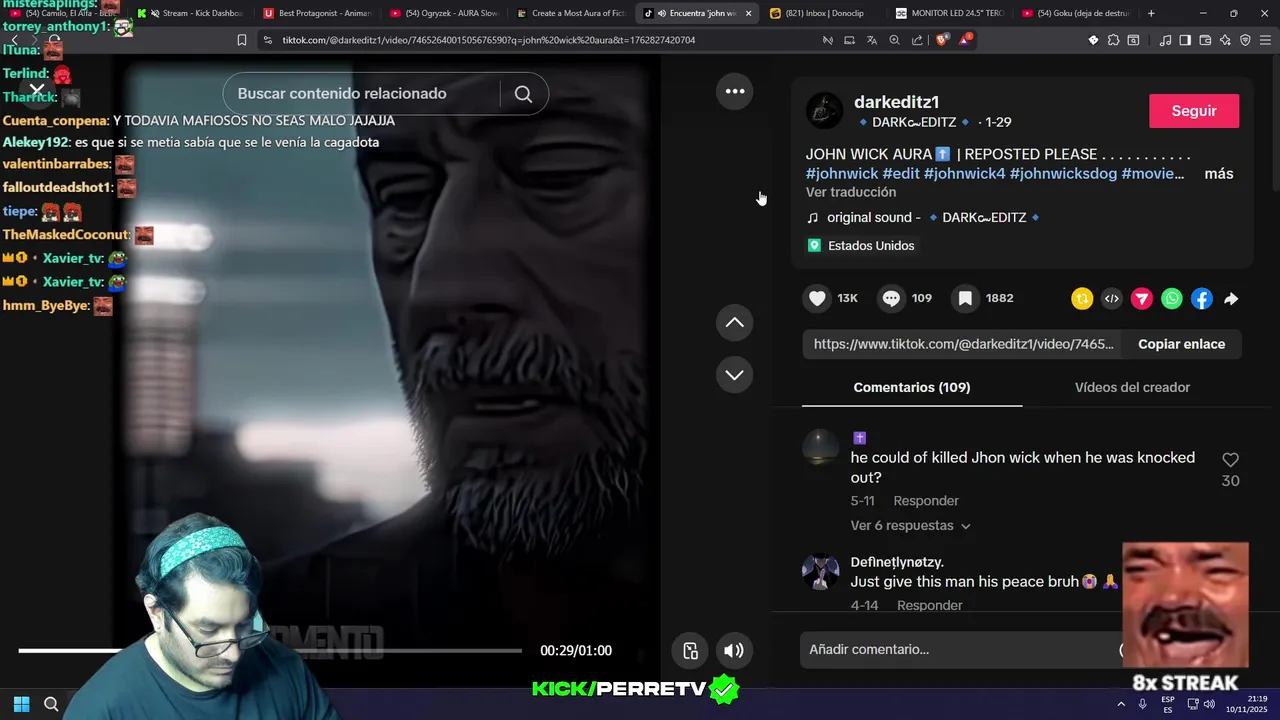Click the red send-to-friends icon

point(1142,298)
